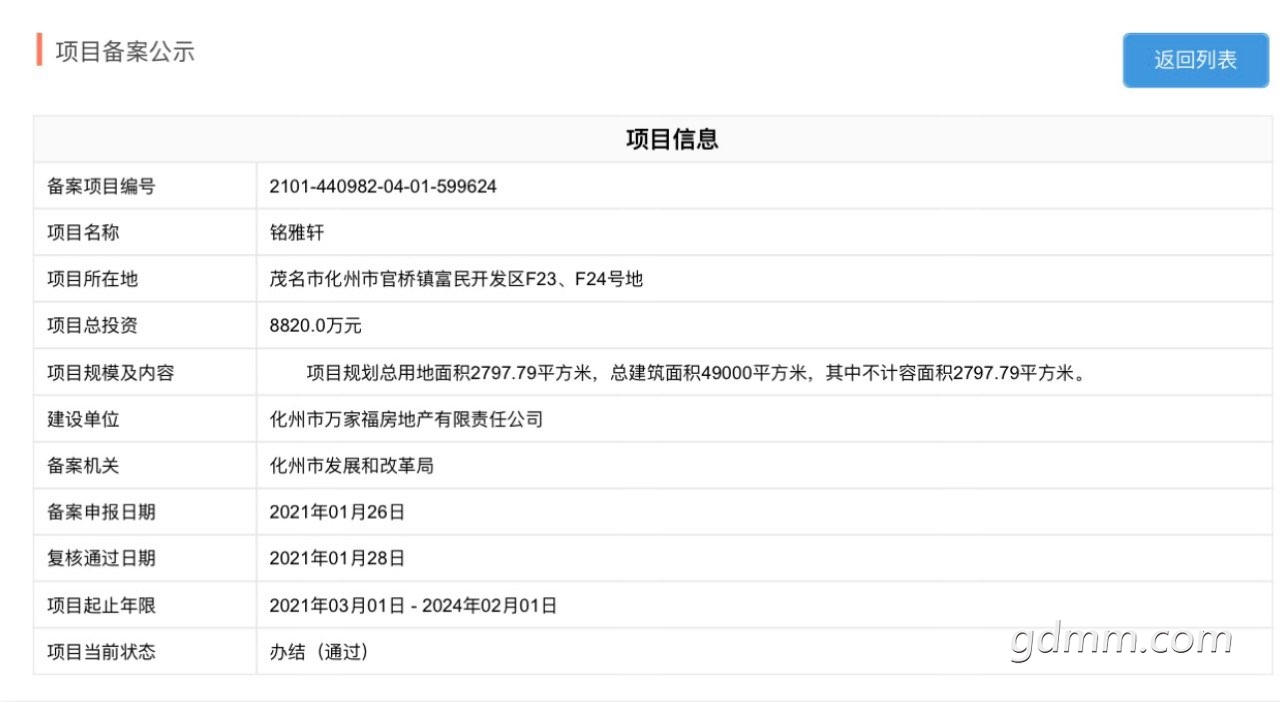Click the 建设单位 label cell
The image size is (1280, 702).
[83, 419]
